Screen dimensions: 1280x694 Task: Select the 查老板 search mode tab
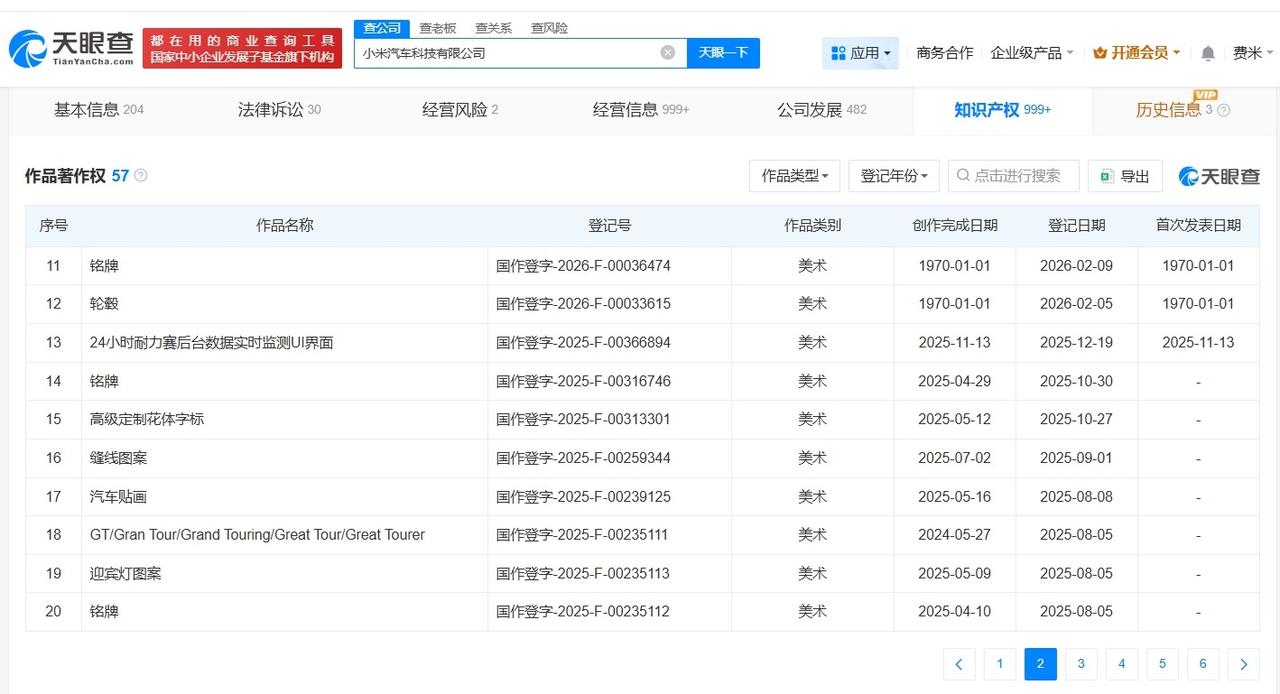coord(437,28)
